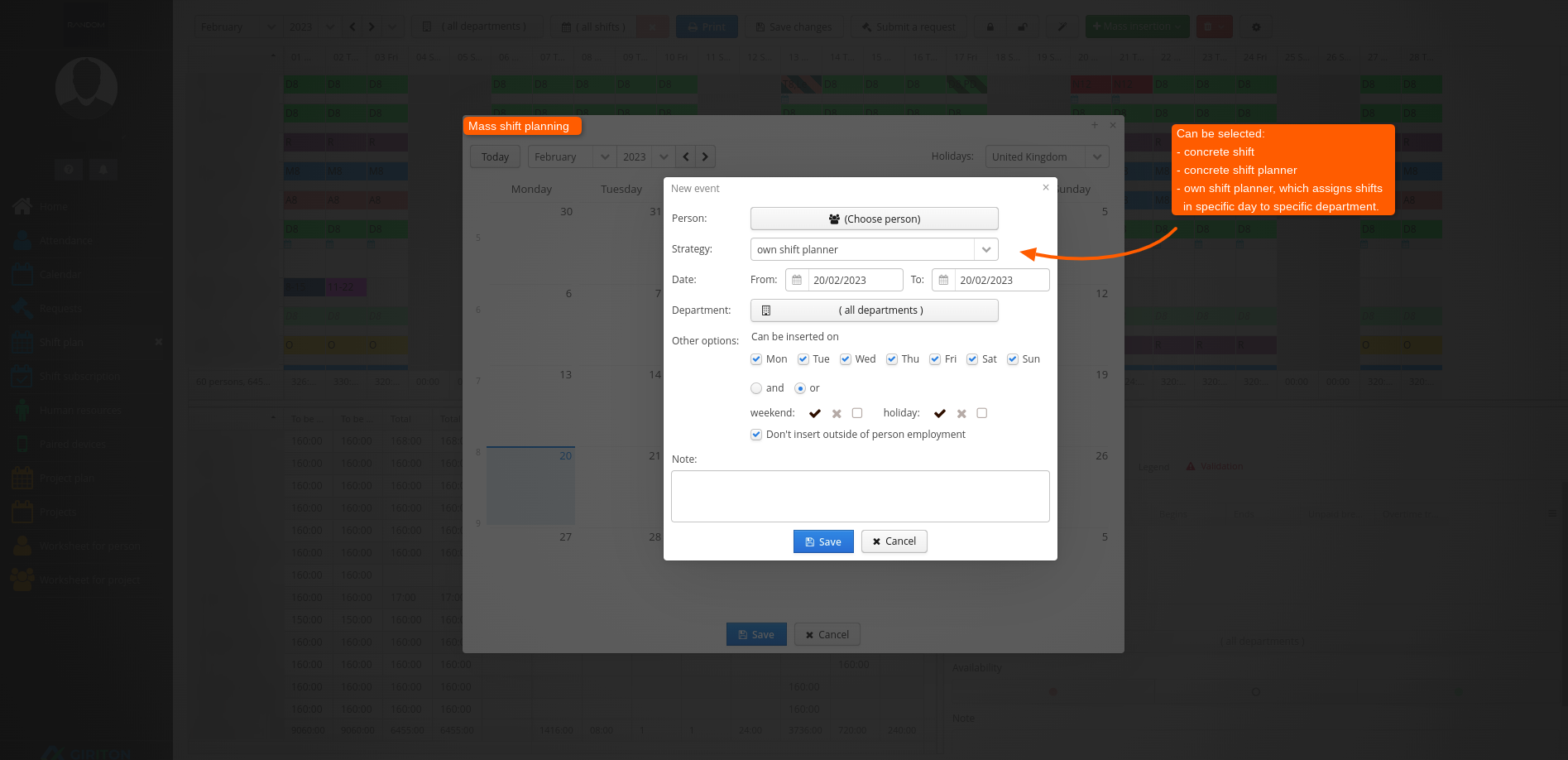
Task: Click Today in Mass shift planning
Action: pyautogui.click(x=495, y=156)
